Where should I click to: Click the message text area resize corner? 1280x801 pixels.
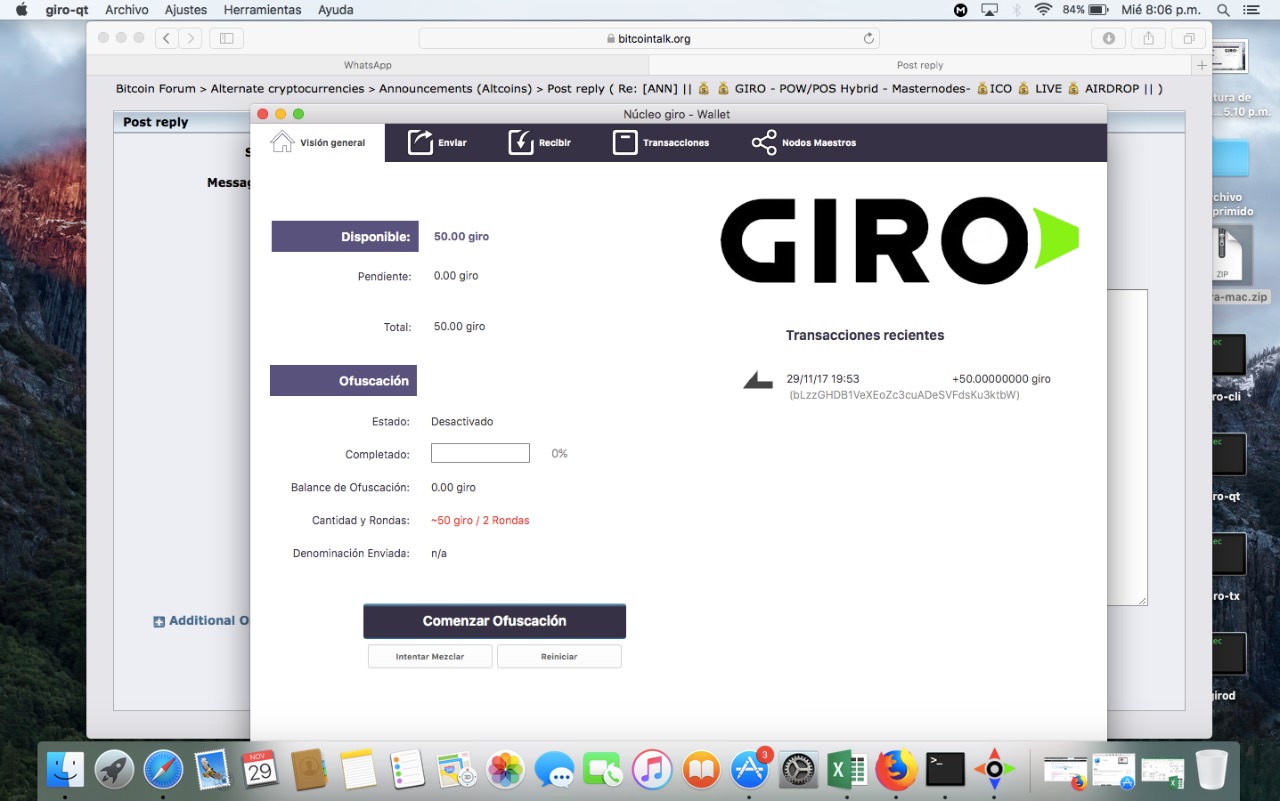1141,599
